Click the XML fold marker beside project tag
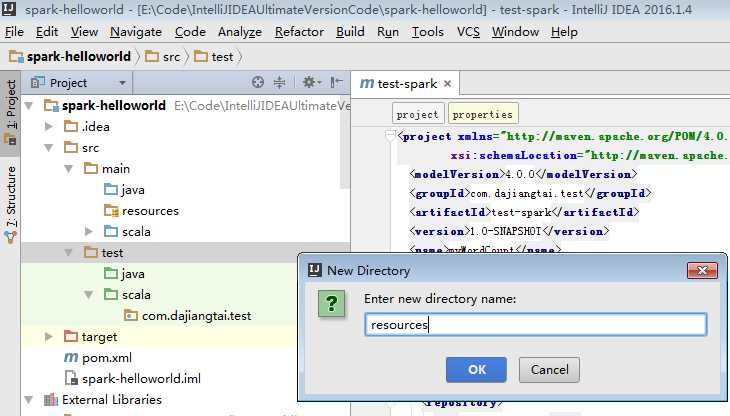The image size is (730, 416). [390, 135]
